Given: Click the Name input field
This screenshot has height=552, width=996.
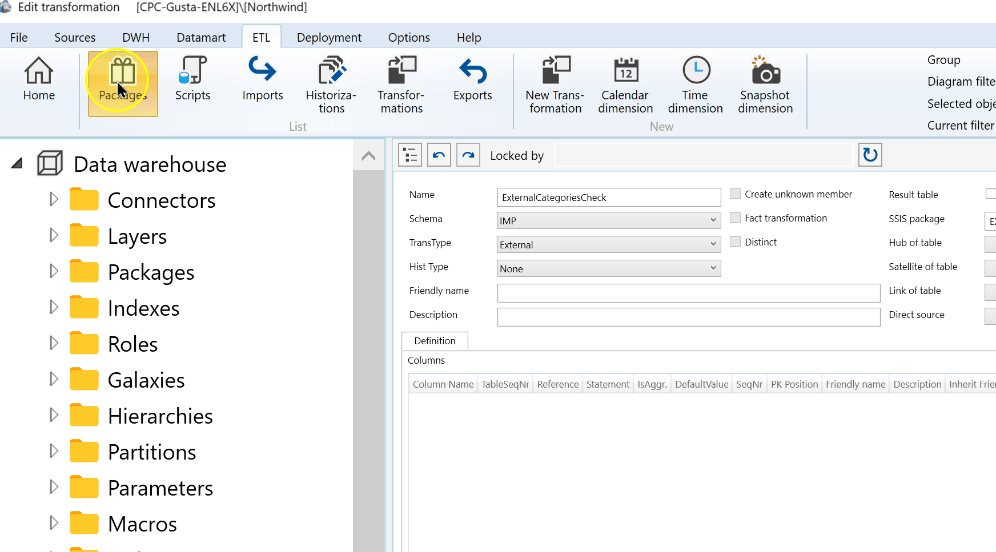Looking at the screenshot, I should [x=609, y=198].
